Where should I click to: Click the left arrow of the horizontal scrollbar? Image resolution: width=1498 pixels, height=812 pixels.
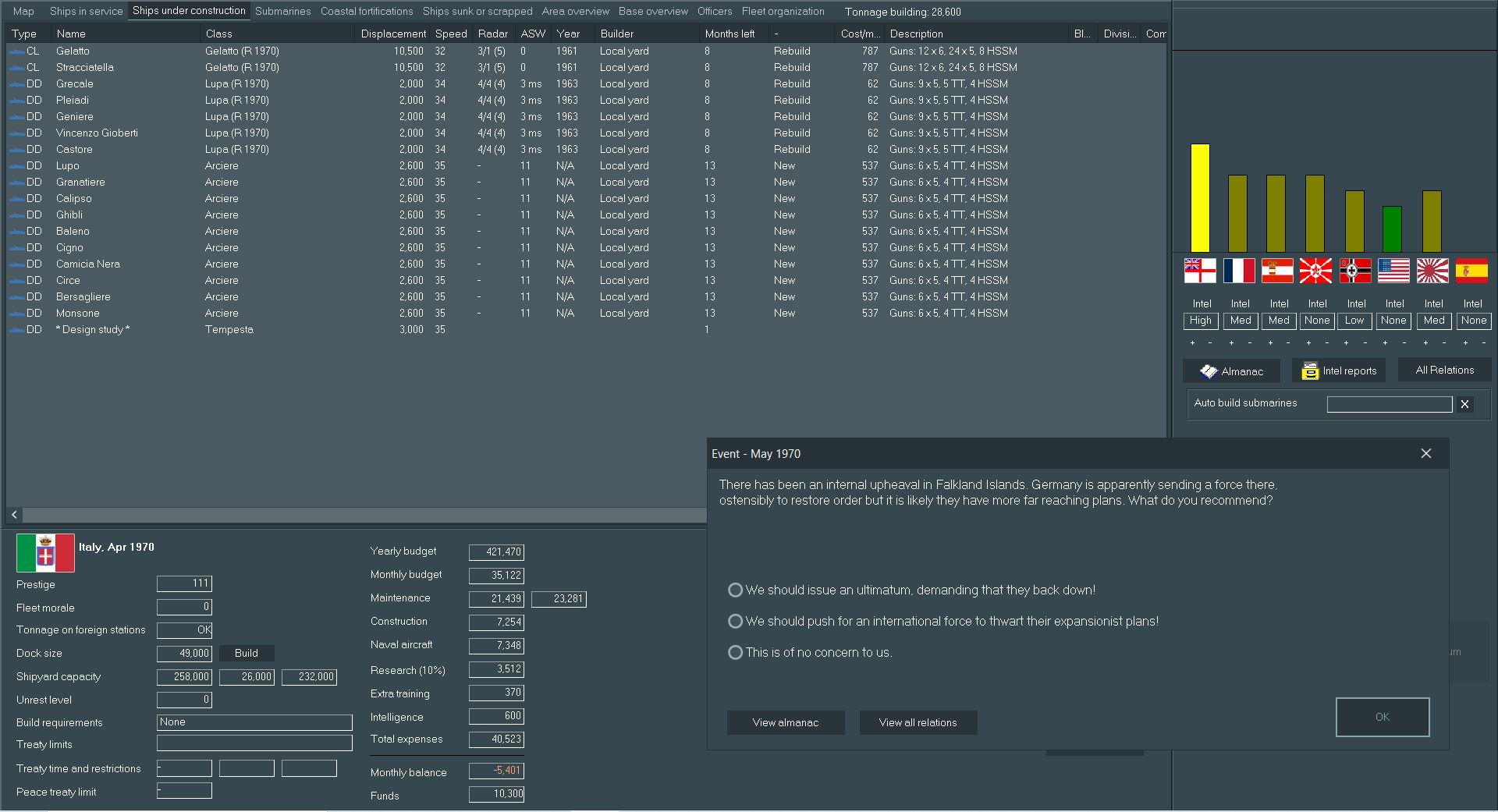point(14,515)
